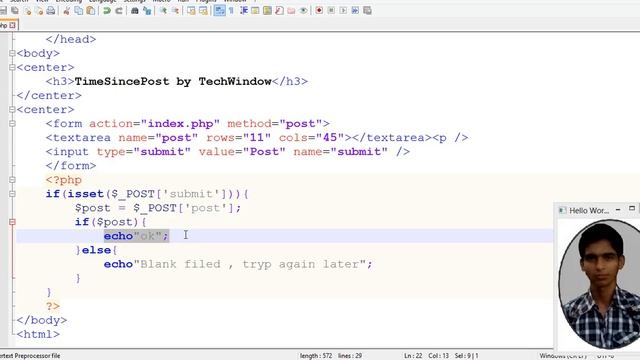Click the Close document toolbar icon
The image size is (640, 360).
(x=27, y=11)
